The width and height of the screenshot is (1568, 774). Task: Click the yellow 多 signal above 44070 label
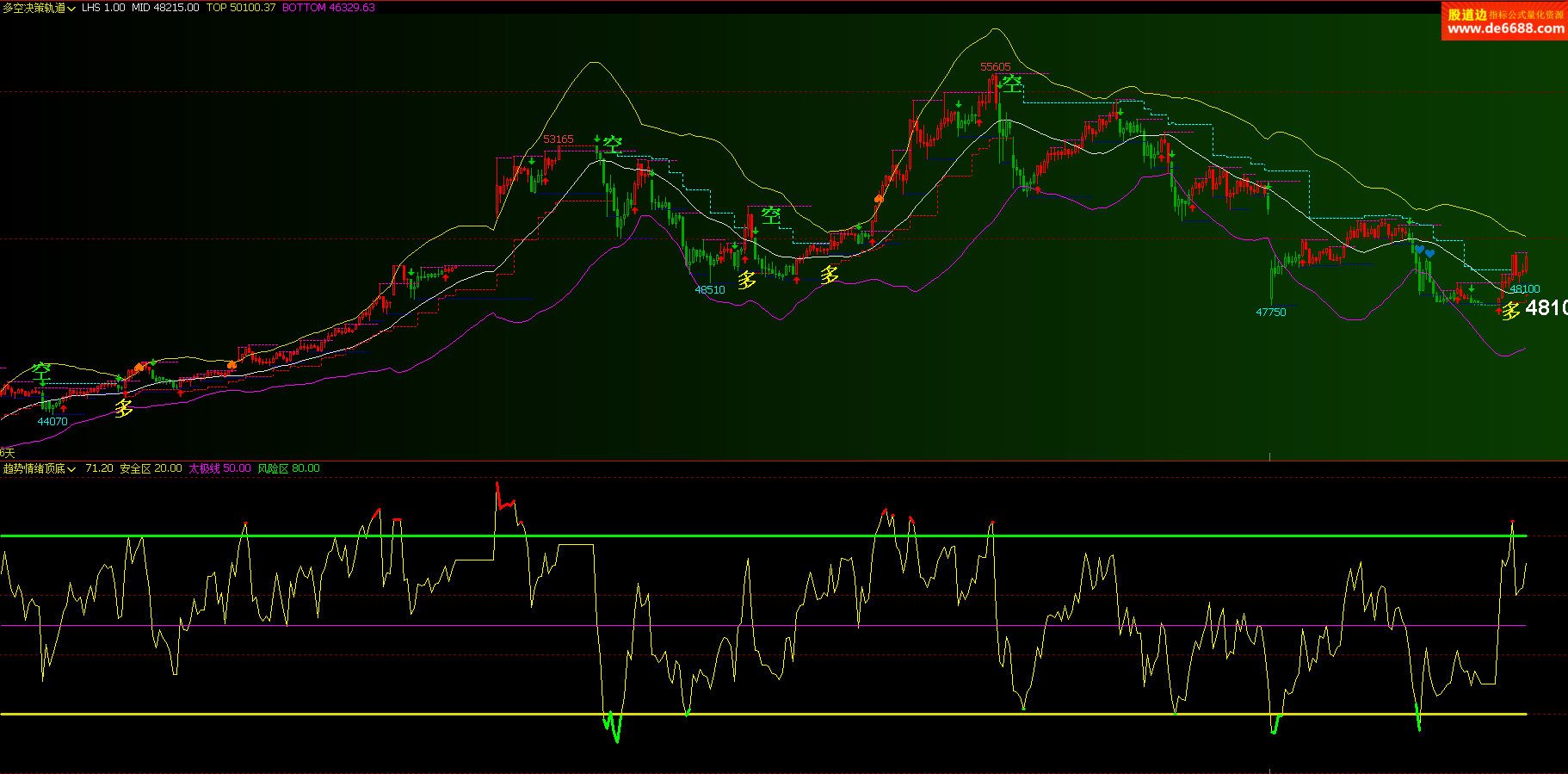[124, 408]
